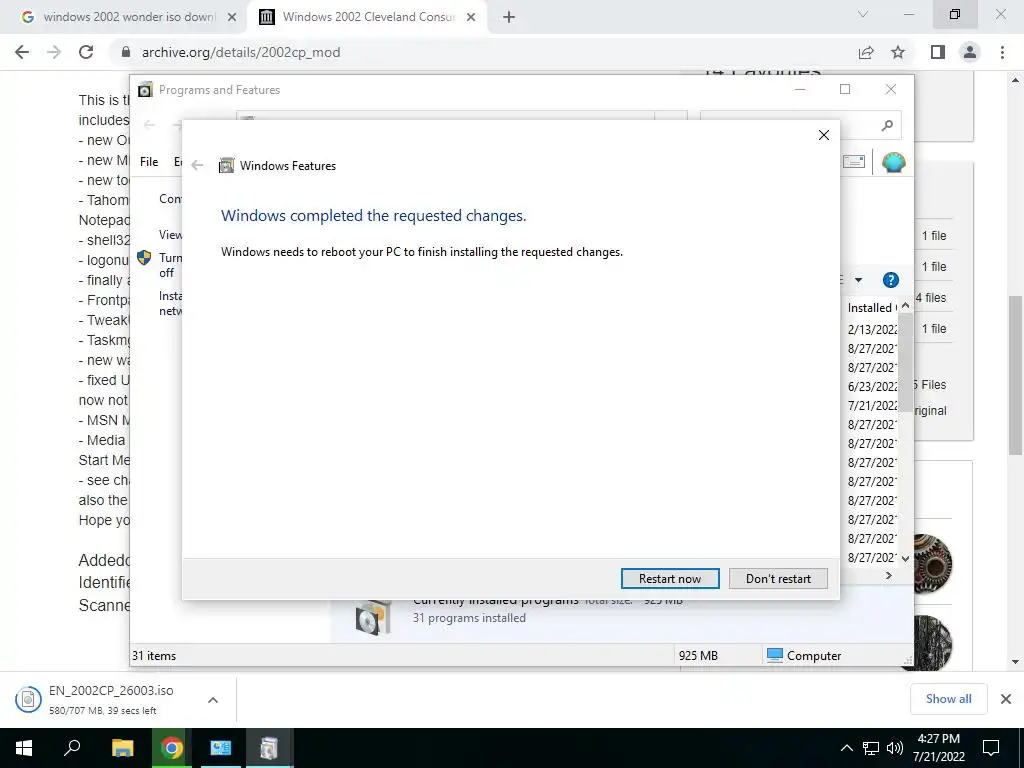This screenshot has height=768, width=1024.
Task: Open Chrome profile avatar
Action: 970,52
